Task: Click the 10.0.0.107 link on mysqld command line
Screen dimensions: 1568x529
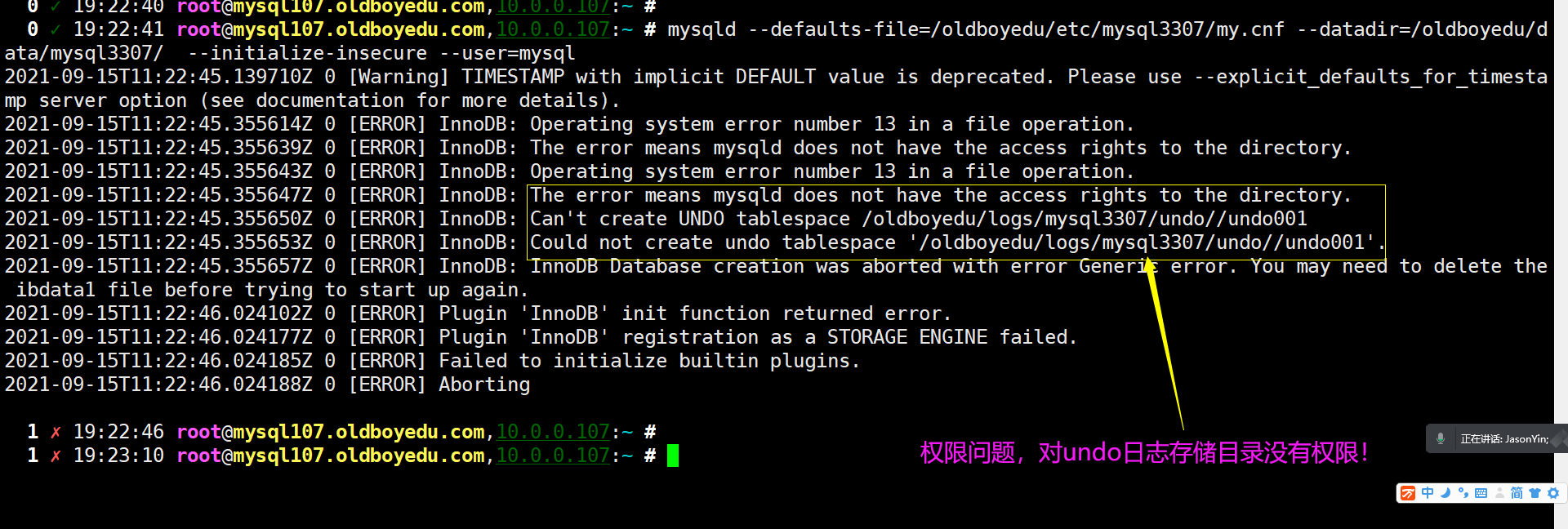Action: (553, 29)
